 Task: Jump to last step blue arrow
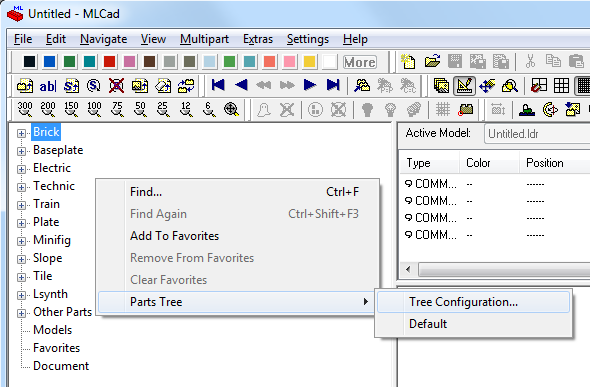coord(333,85)
